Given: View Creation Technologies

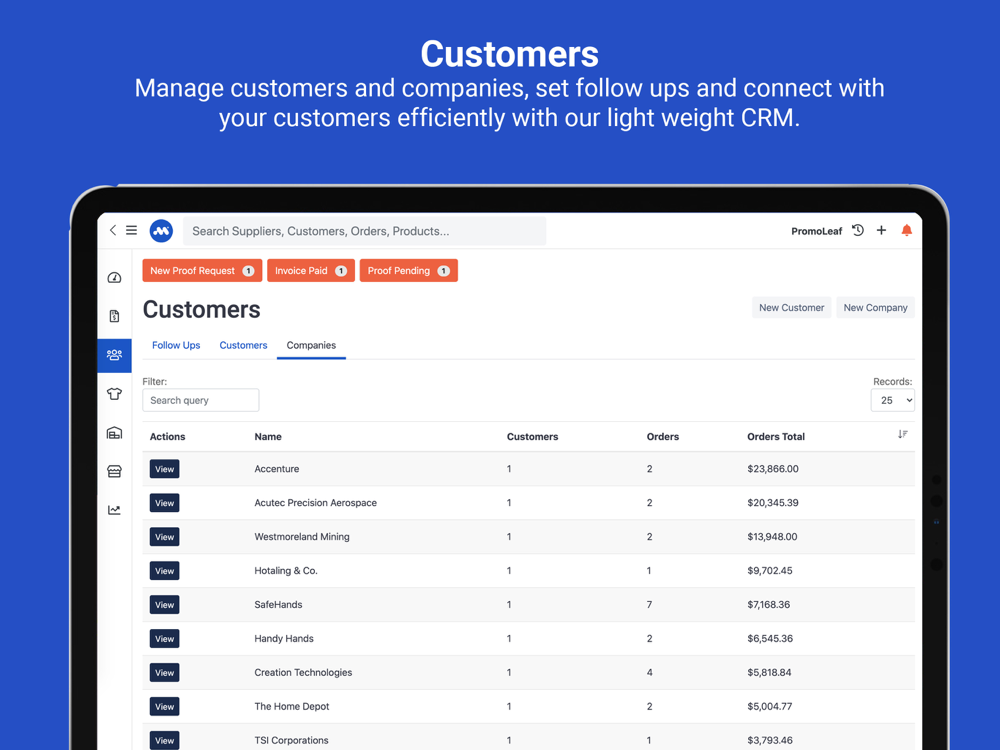Looking at the screenshot, I should [x=165, y=672].
